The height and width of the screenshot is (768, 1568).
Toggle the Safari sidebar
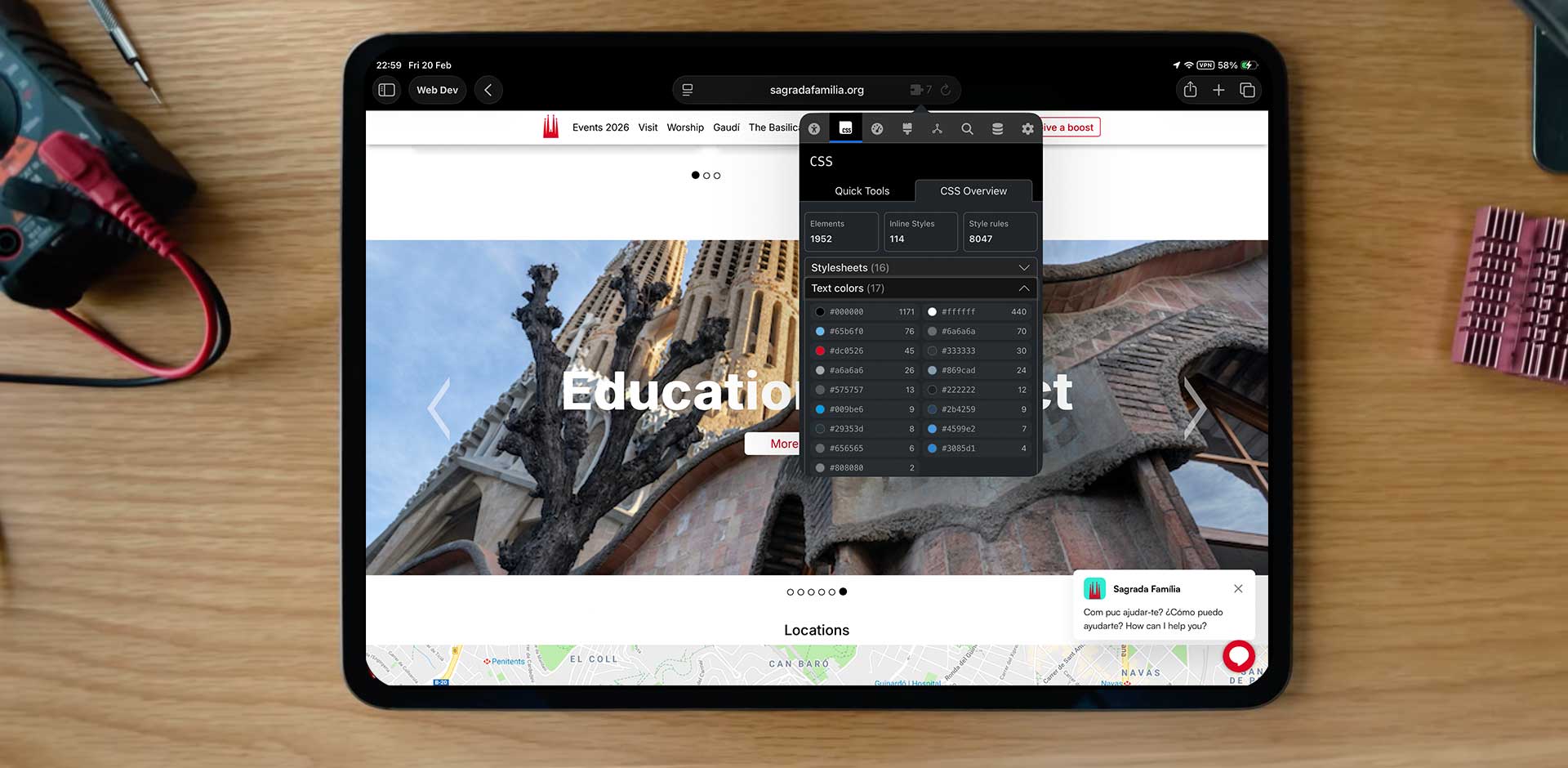point(387,90)
